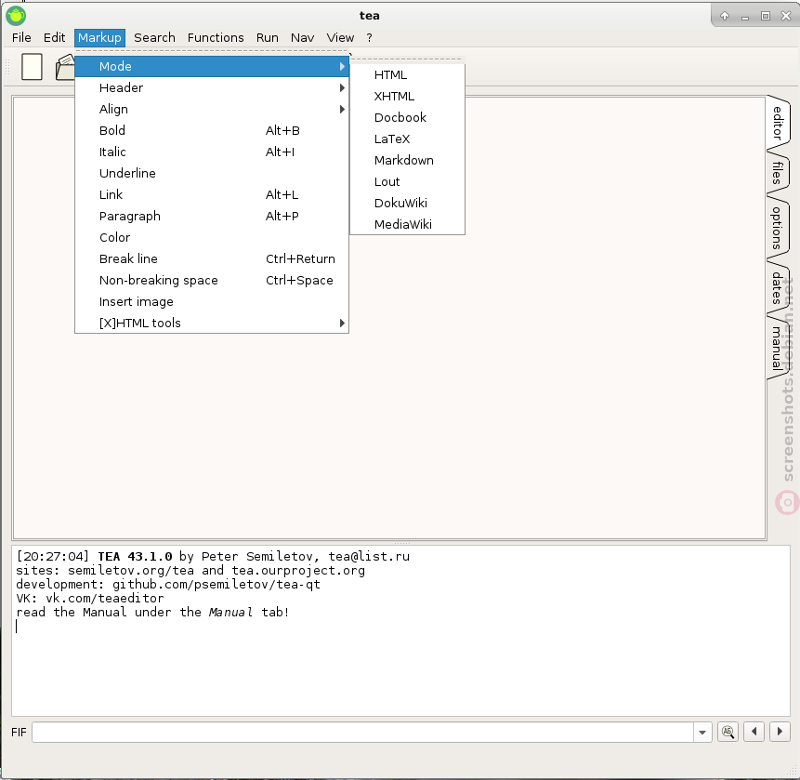Choose Bold from Markup menu
The image size is (800, 780).
pos(212,131)
